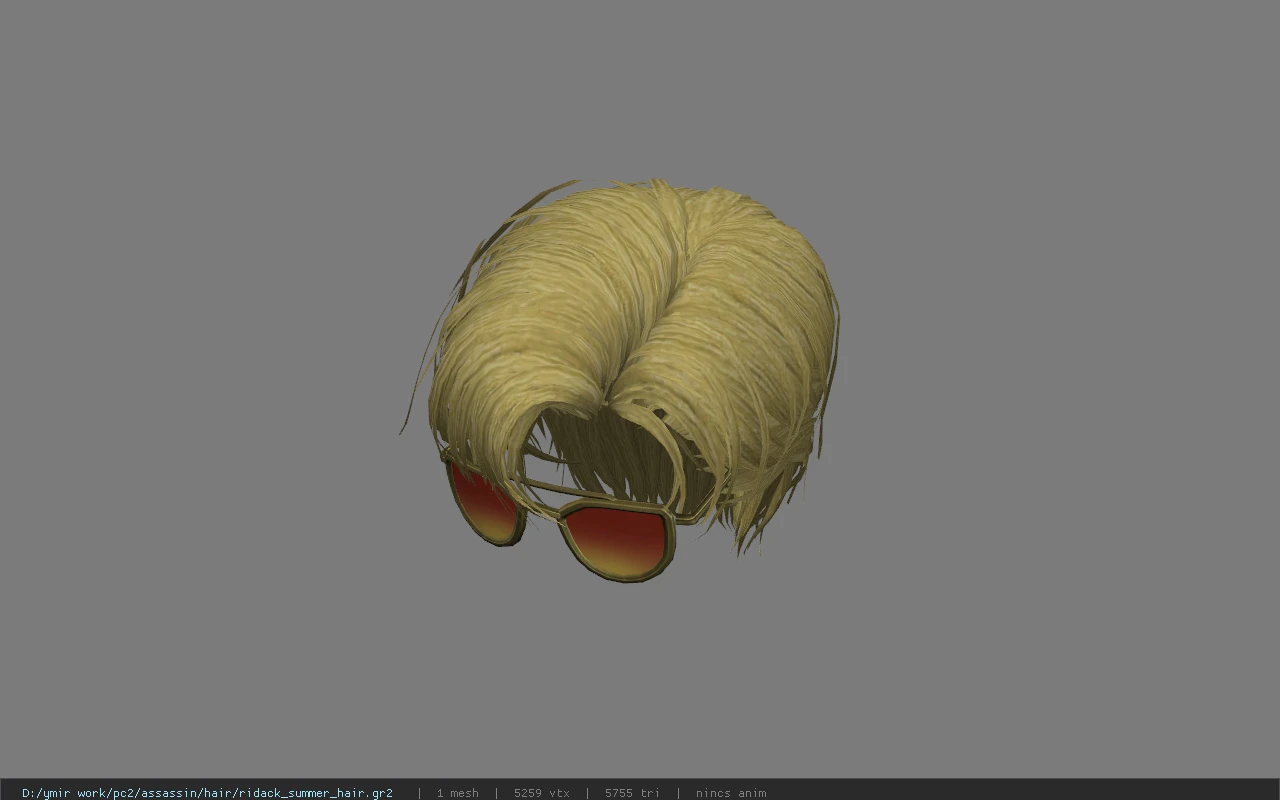The width and height of the screenshot is (1280, 800).
Task: Click the '5755 tri' triangle count
Action: (x=632, y=793)
